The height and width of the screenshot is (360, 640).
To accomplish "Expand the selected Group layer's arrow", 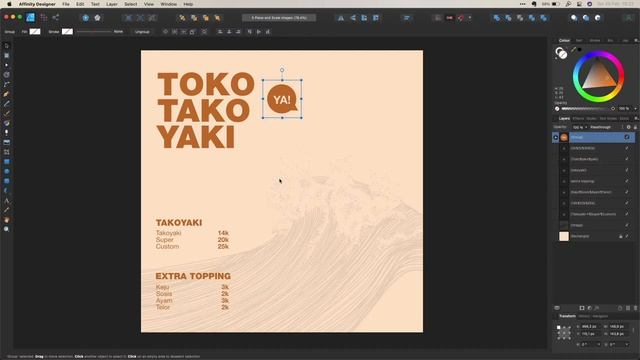I will point(556,138).
